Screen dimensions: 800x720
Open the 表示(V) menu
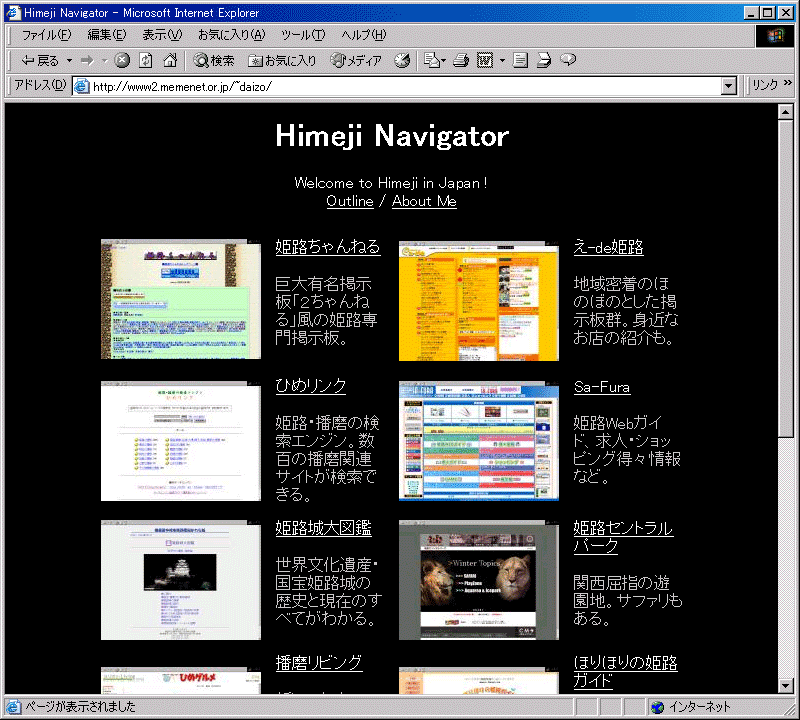162,35
